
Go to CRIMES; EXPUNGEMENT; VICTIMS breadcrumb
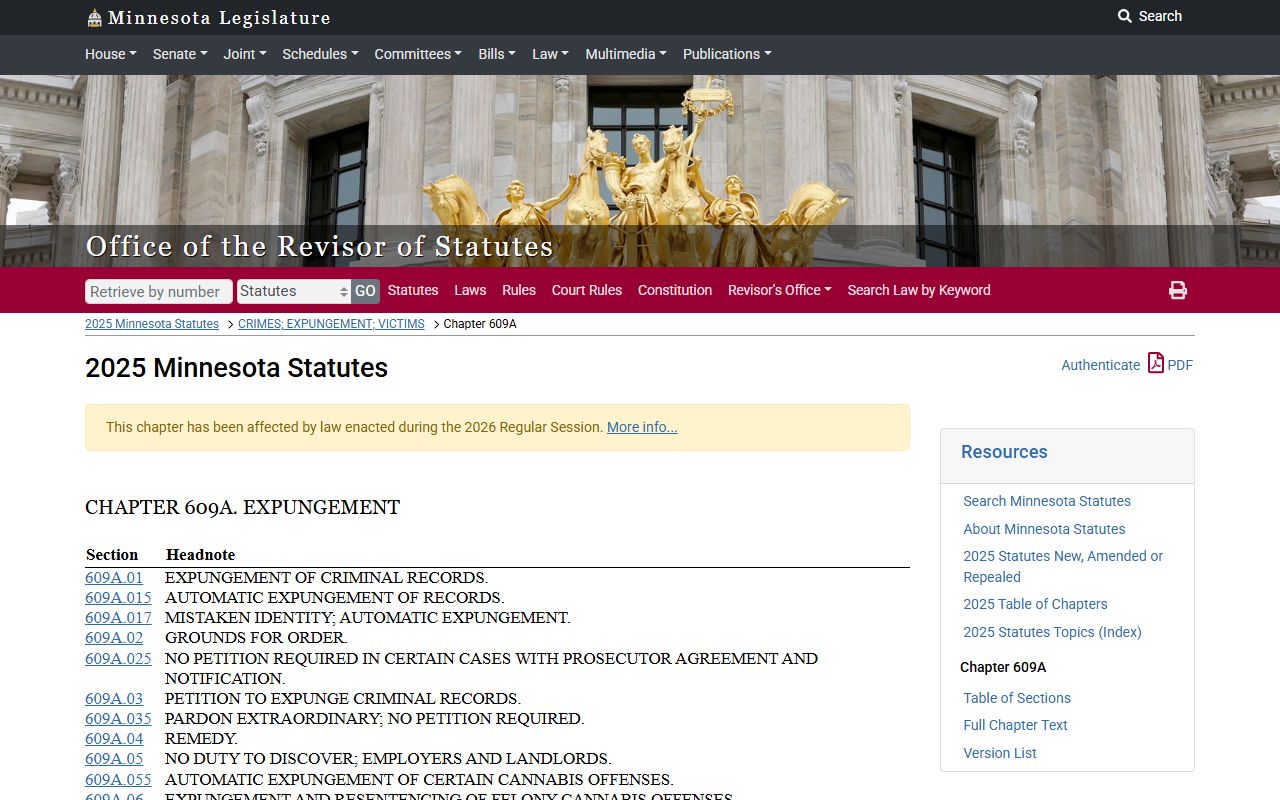tap(331, 324)
